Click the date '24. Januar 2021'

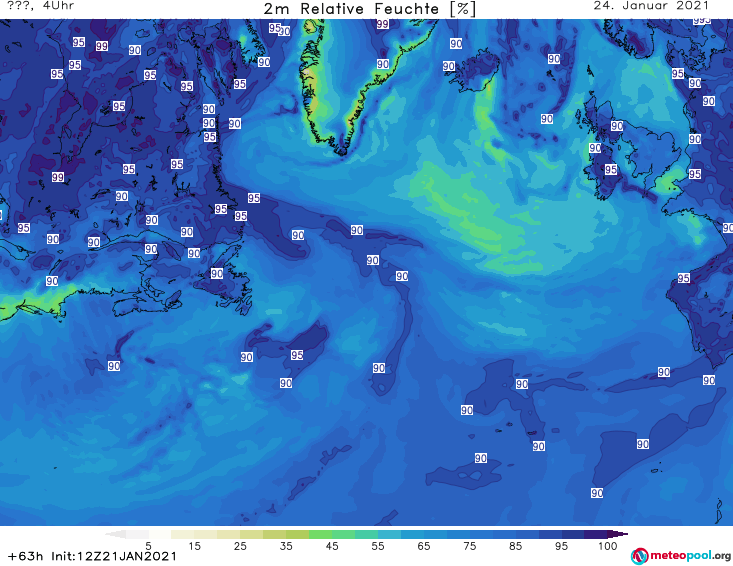coord(651,6)
